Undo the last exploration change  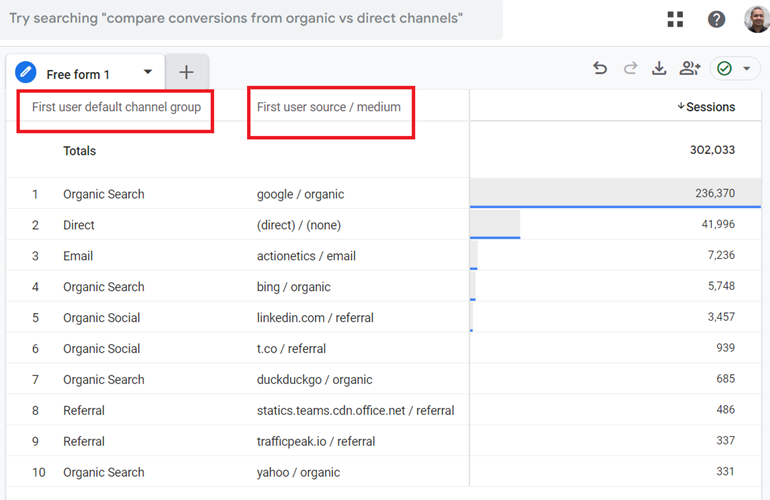coord(600,68)
